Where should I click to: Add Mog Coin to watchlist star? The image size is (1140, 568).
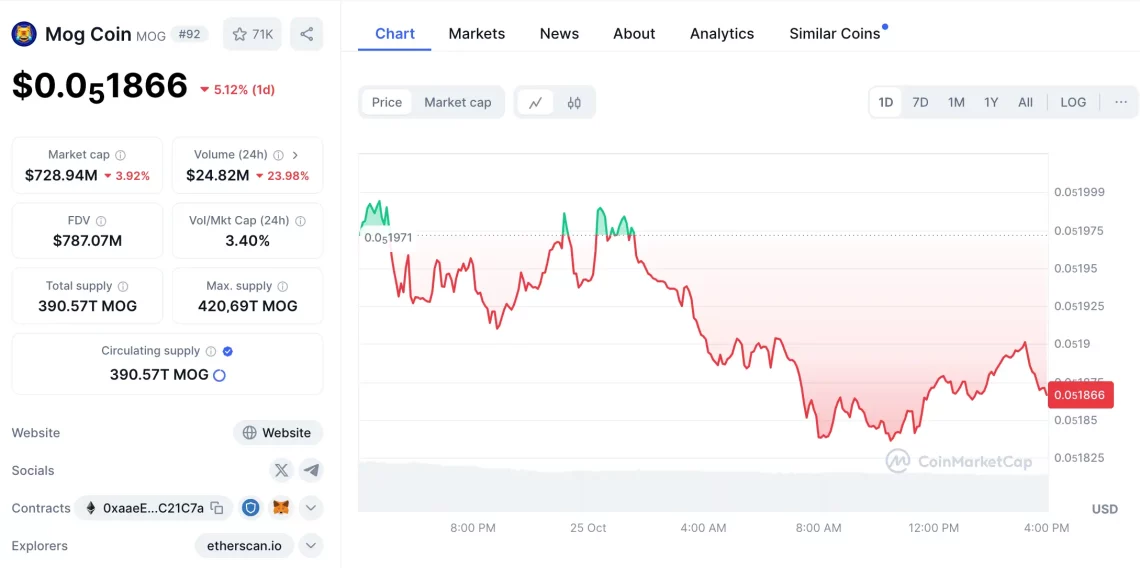point(252,34)
